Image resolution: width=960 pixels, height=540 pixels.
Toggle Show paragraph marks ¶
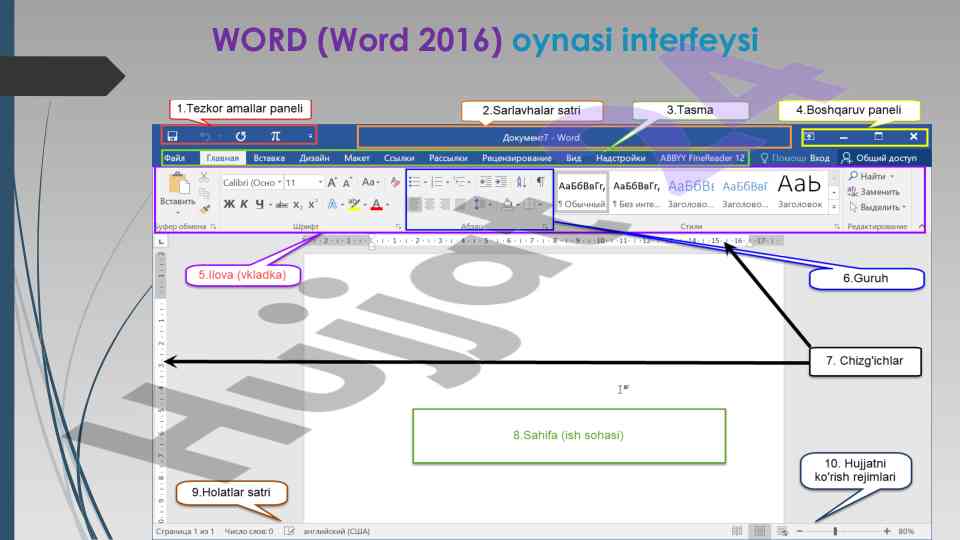click(540, 181)
